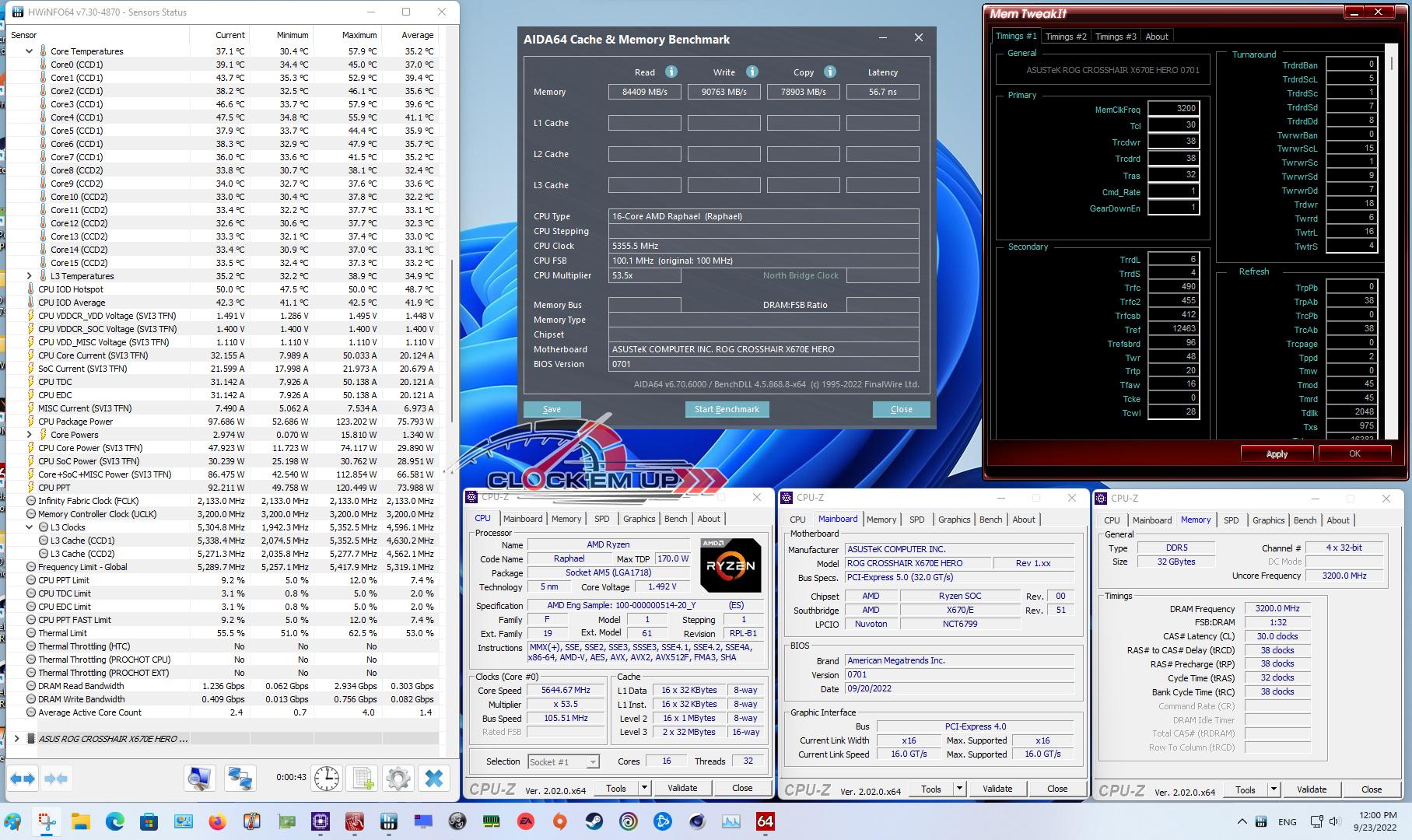Switch to Timings #3 tab in MemTweakIt
The height and width of the screenshot is (840, 1412).
coord(1115,37)
